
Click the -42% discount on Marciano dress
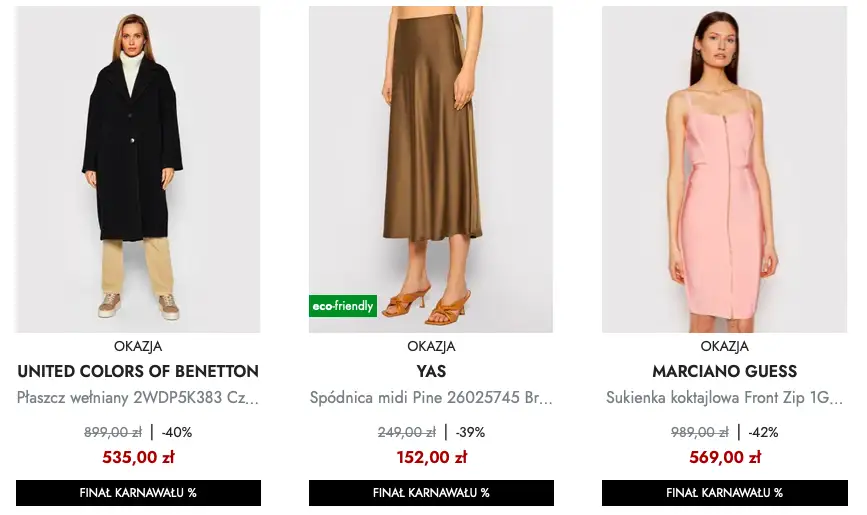762,432
